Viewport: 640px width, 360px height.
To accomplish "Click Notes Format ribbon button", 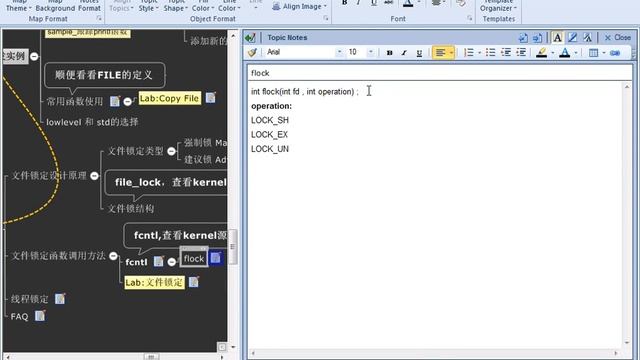I will point(89,6).
